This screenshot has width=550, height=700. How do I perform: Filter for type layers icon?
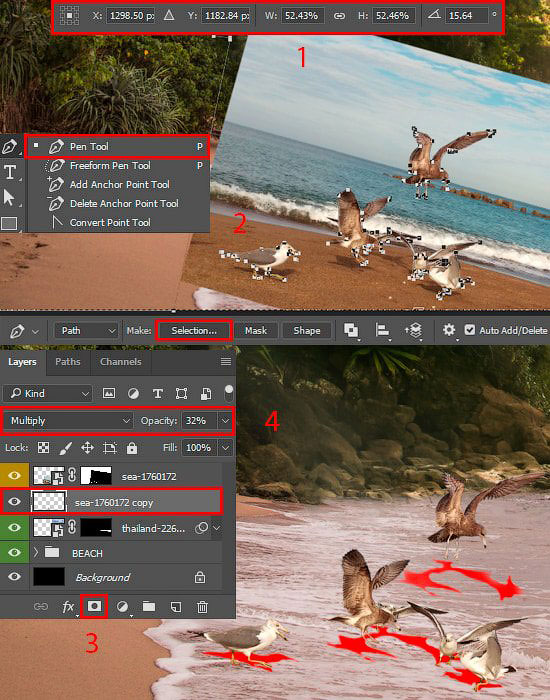[157, 393]
